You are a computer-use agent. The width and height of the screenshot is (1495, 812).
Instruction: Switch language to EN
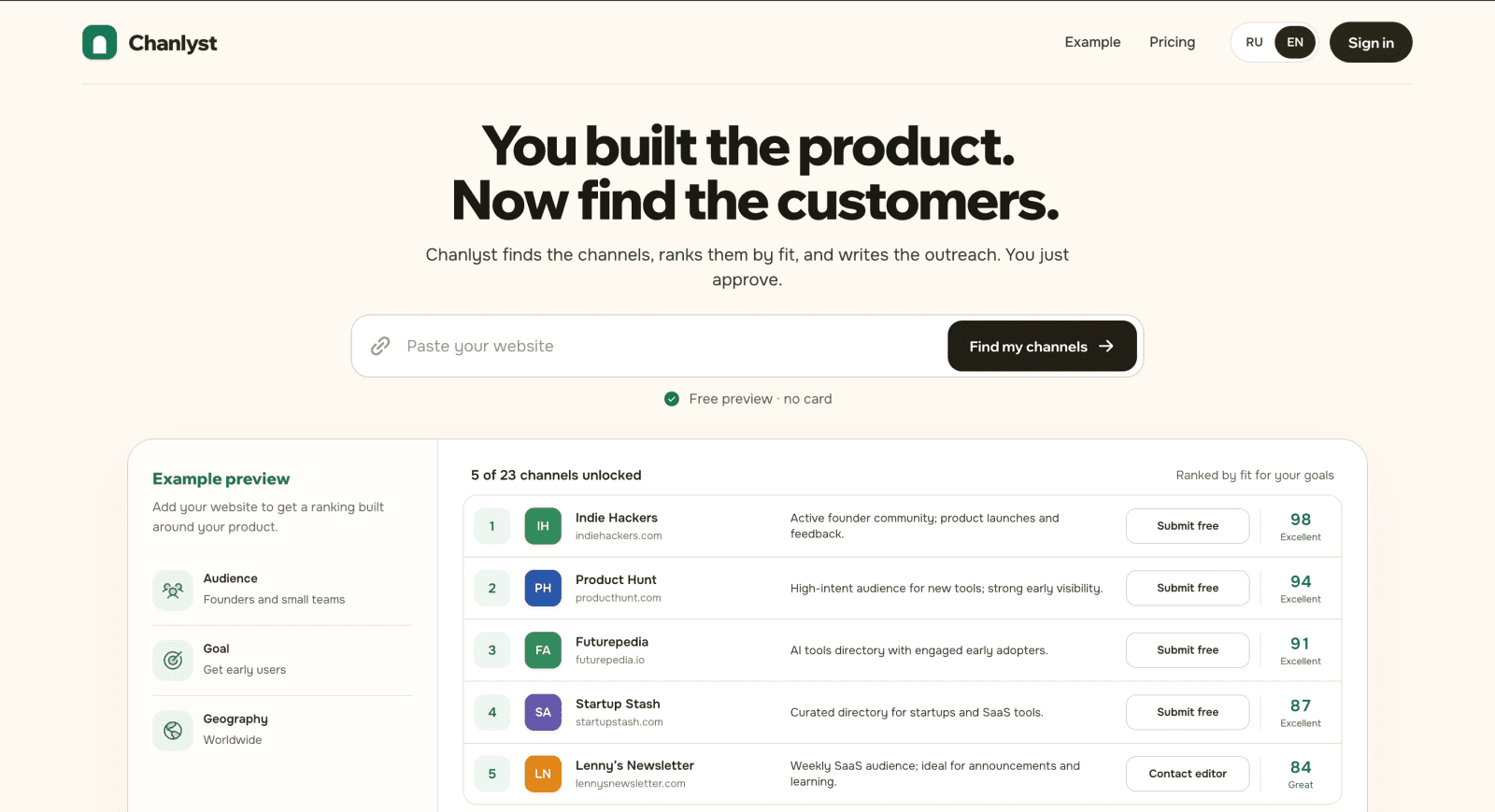pos(1295,42)
